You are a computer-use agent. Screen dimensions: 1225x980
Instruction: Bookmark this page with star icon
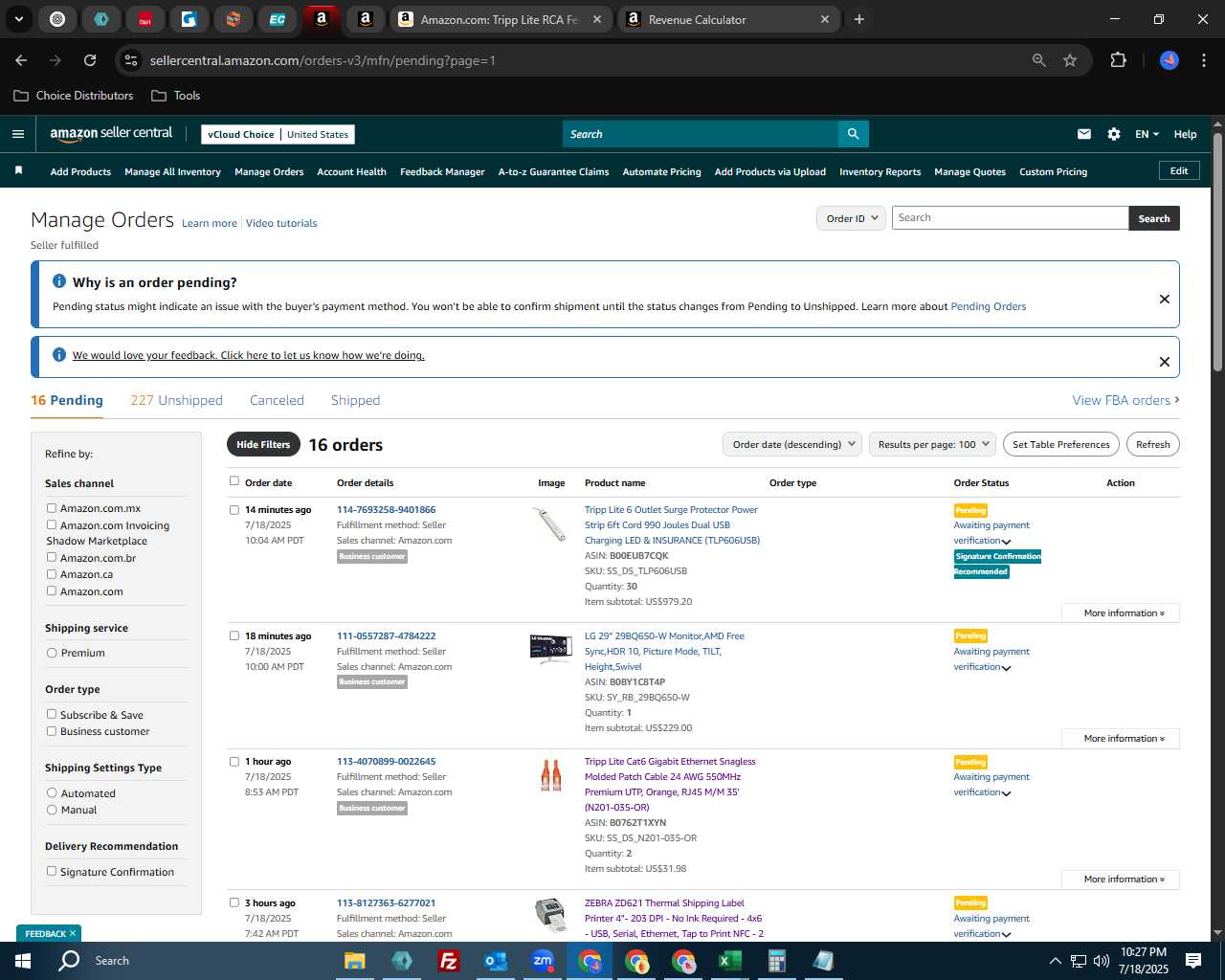tap(1070, 60)
